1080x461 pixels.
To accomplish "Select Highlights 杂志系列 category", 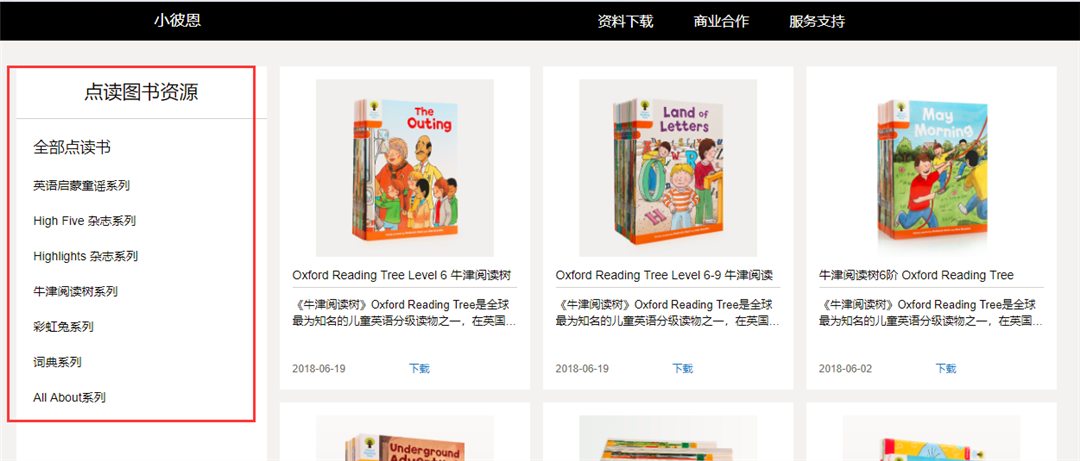I will pyautogui.click(x=85, y=256).
